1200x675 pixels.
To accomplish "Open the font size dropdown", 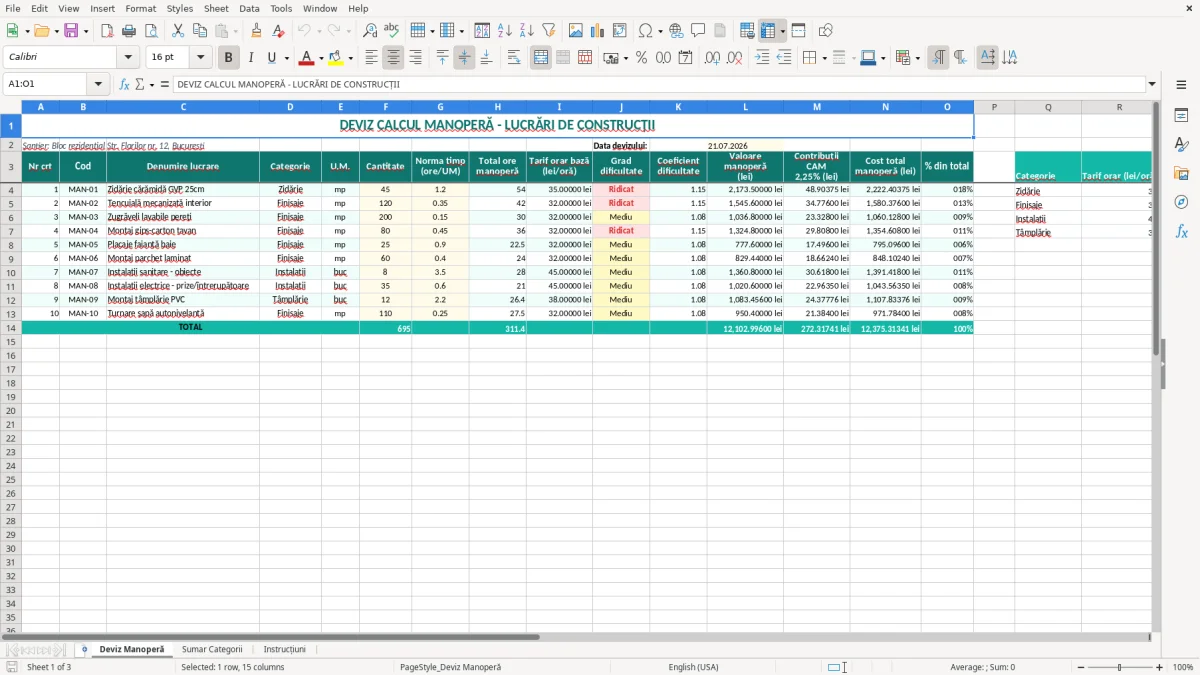I will click(201, 58).
